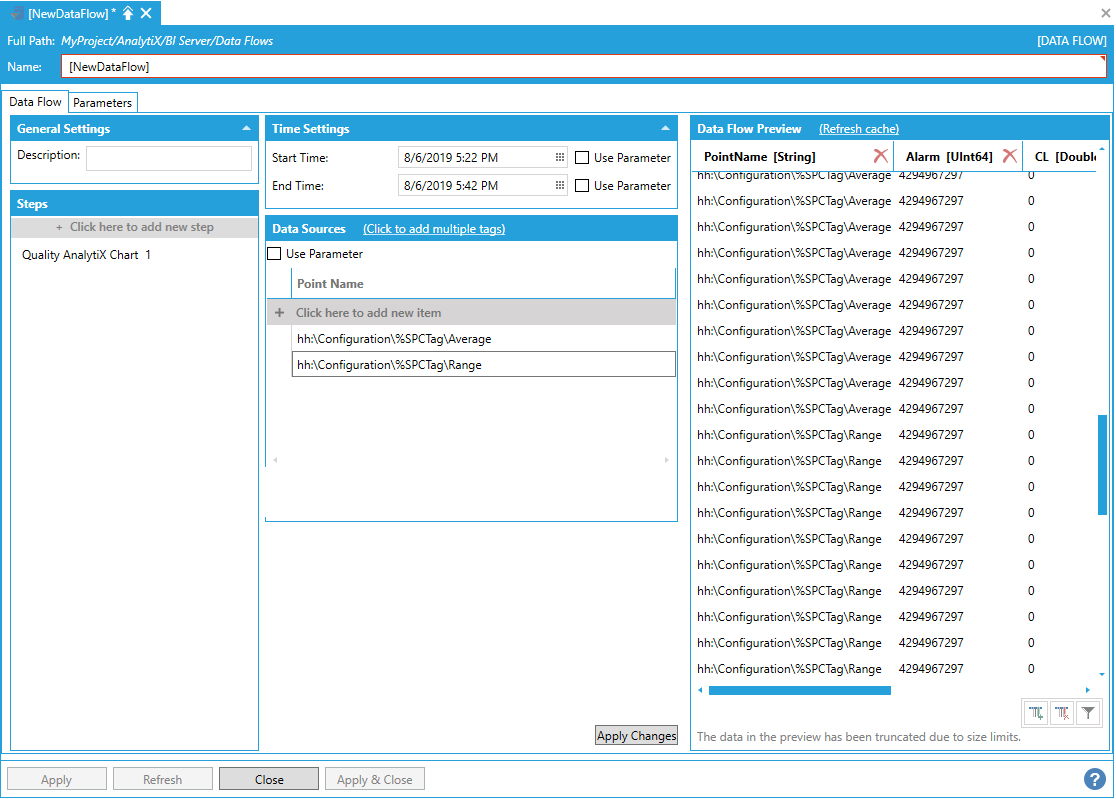Close the NewDataFlow tab with its X

click(x=146, y=13)
